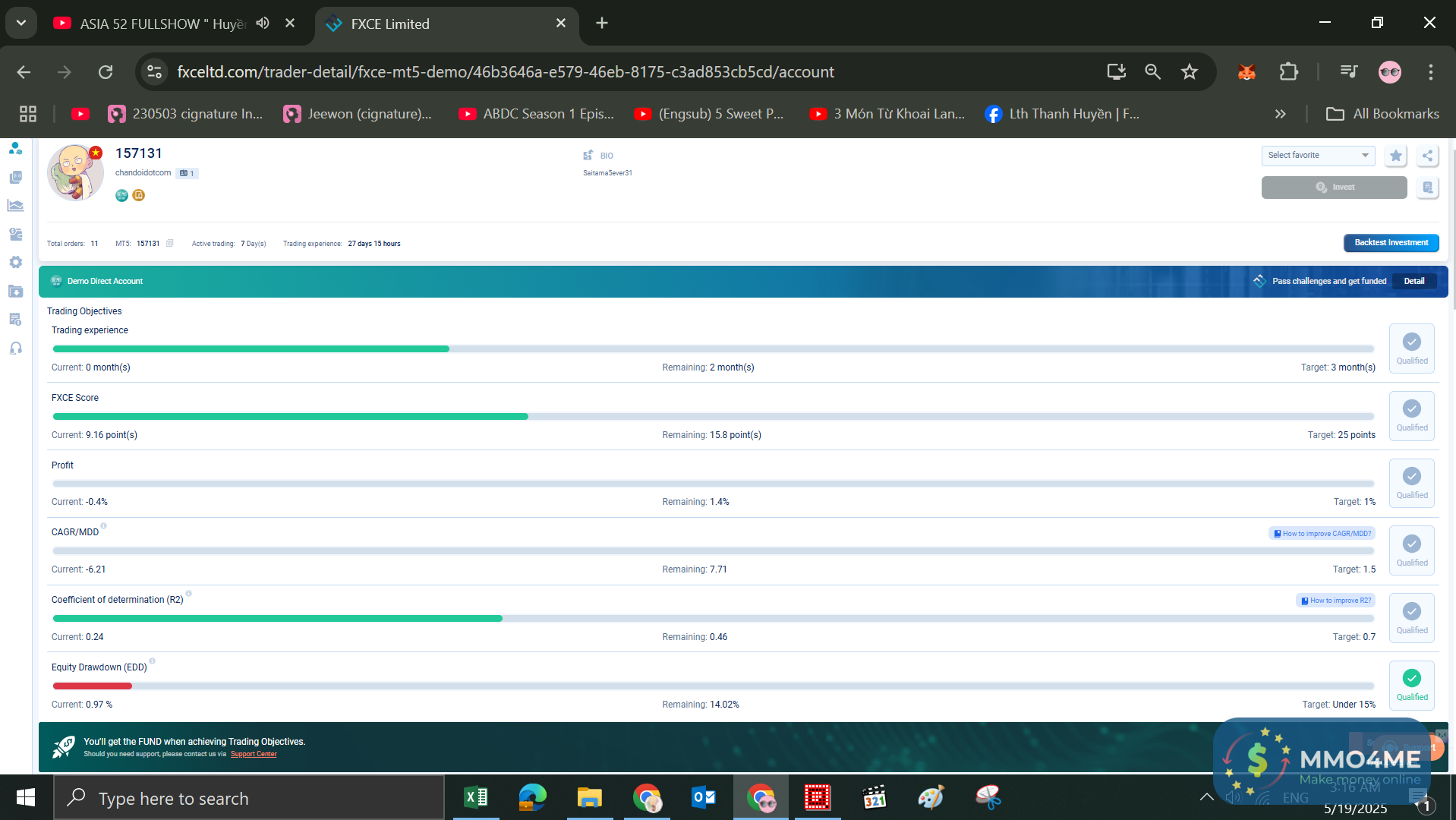
Task: Open the Chrome extensions puzzle icon
Action: tap(1288, 72)
